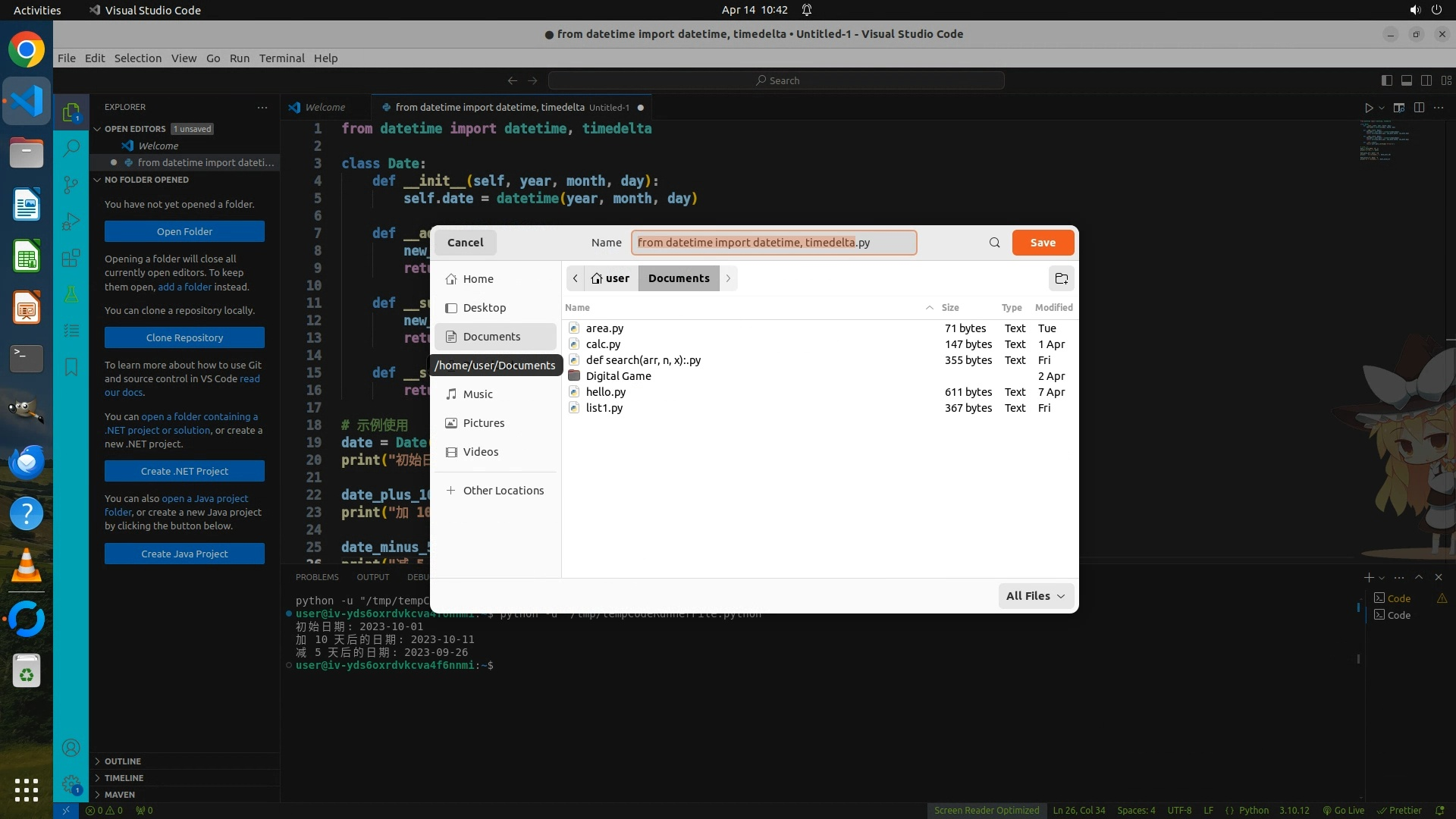Open the Terminal menu
The height and width of the screenshot is (819, 1456).
pyautogui.click(x=281, y=58)
